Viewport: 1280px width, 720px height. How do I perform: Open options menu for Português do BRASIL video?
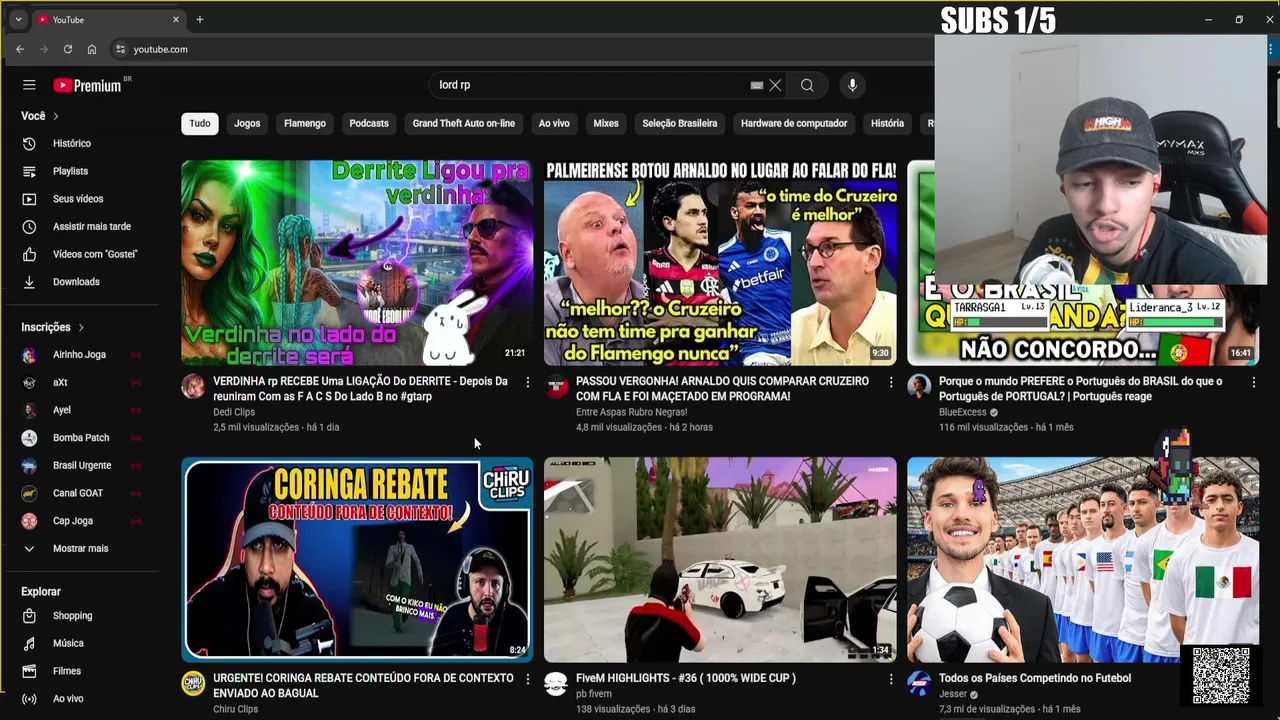pyautogui.click(x=1253, y=382)
